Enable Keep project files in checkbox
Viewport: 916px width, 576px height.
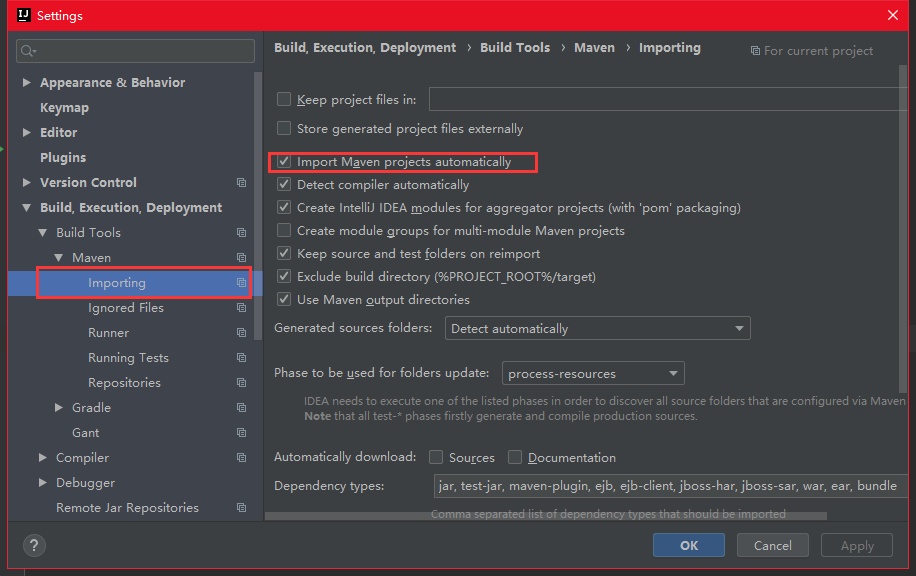click(x=284, y=99)
